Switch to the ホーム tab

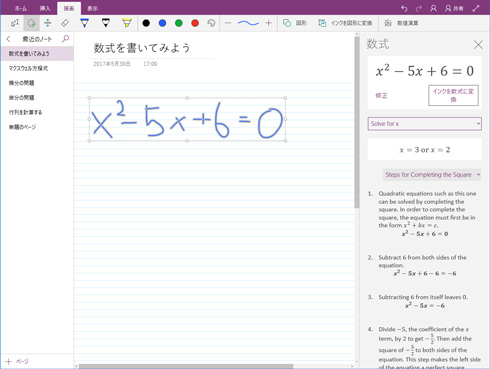click(x=21, y=8)
